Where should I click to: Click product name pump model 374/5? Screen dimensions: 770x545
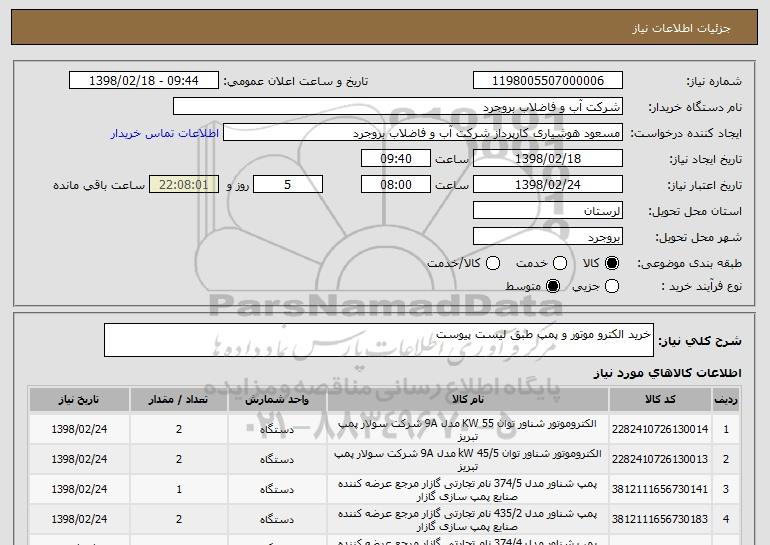[x=468, y=490]
